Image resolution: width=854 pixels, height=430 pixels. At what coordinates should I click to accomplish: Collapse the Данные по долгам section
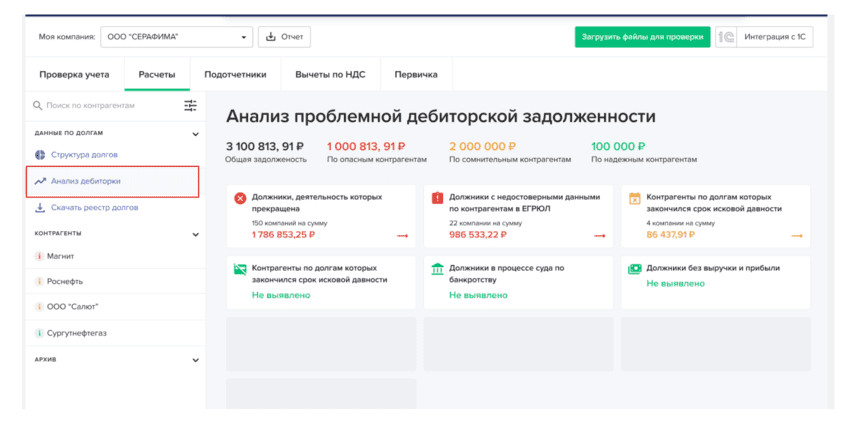196,133
